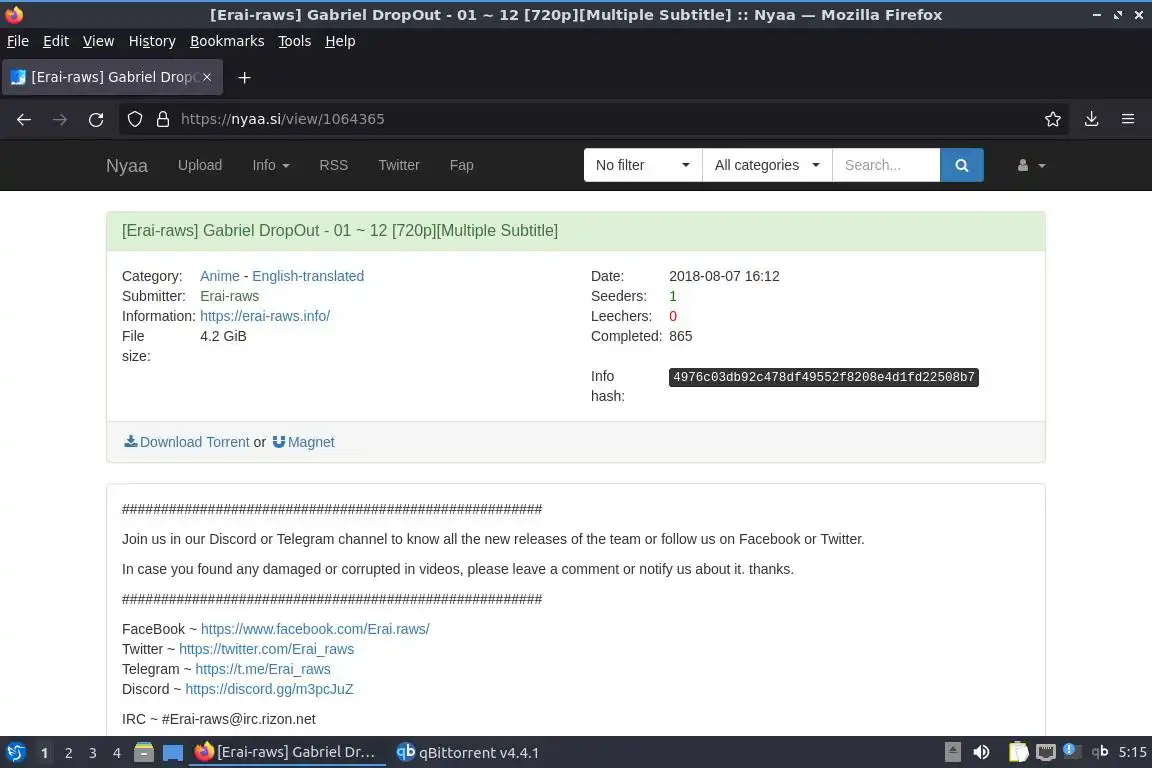Close the Erai-raws Gabriel DropOut tab
Image resolution: width=1152 pixels, height=768 pixels.
[207, 76]
